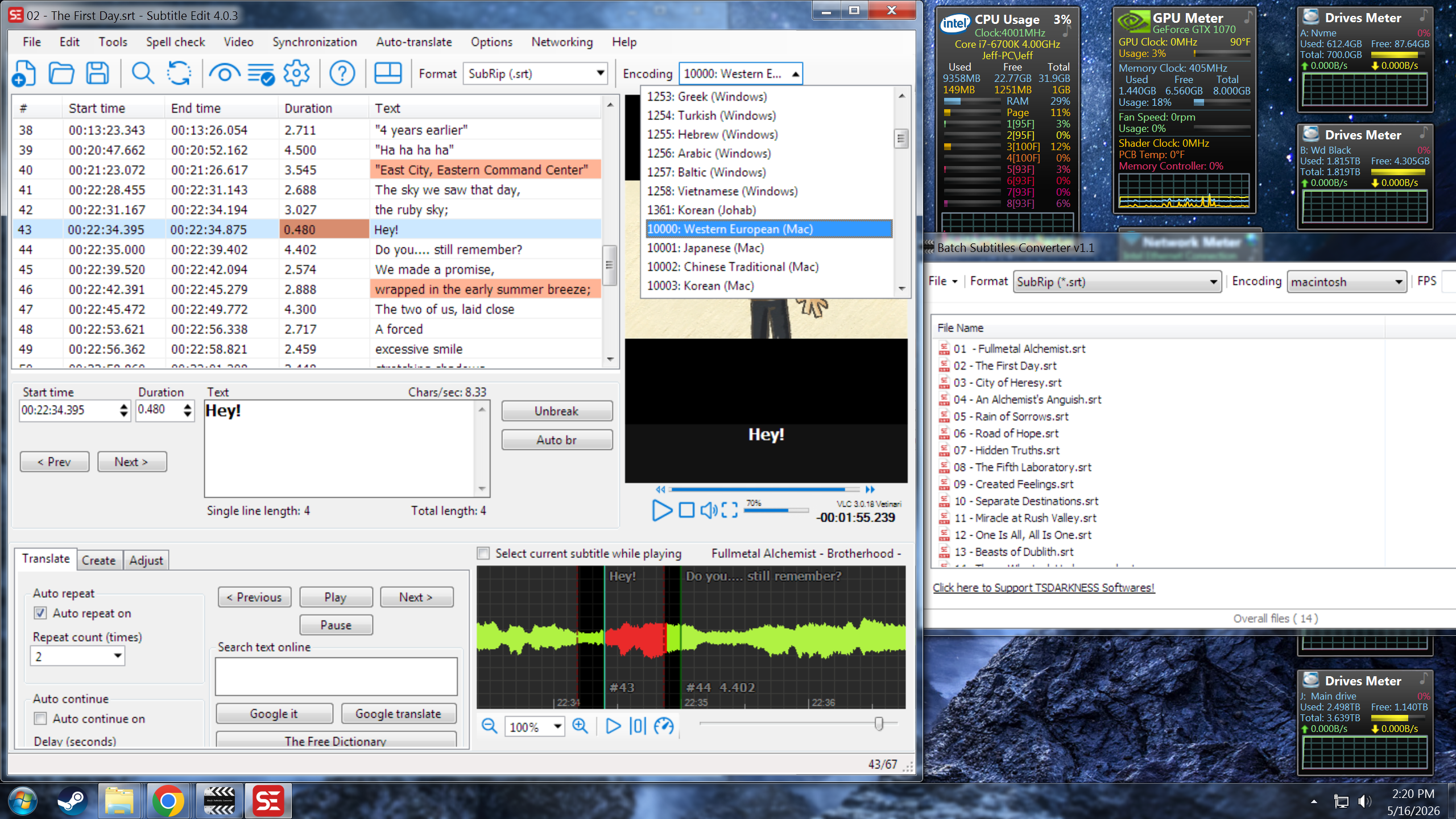The image size is (1456, 819).
Task: Open Help question mark icon
Action: pos(342,74)
